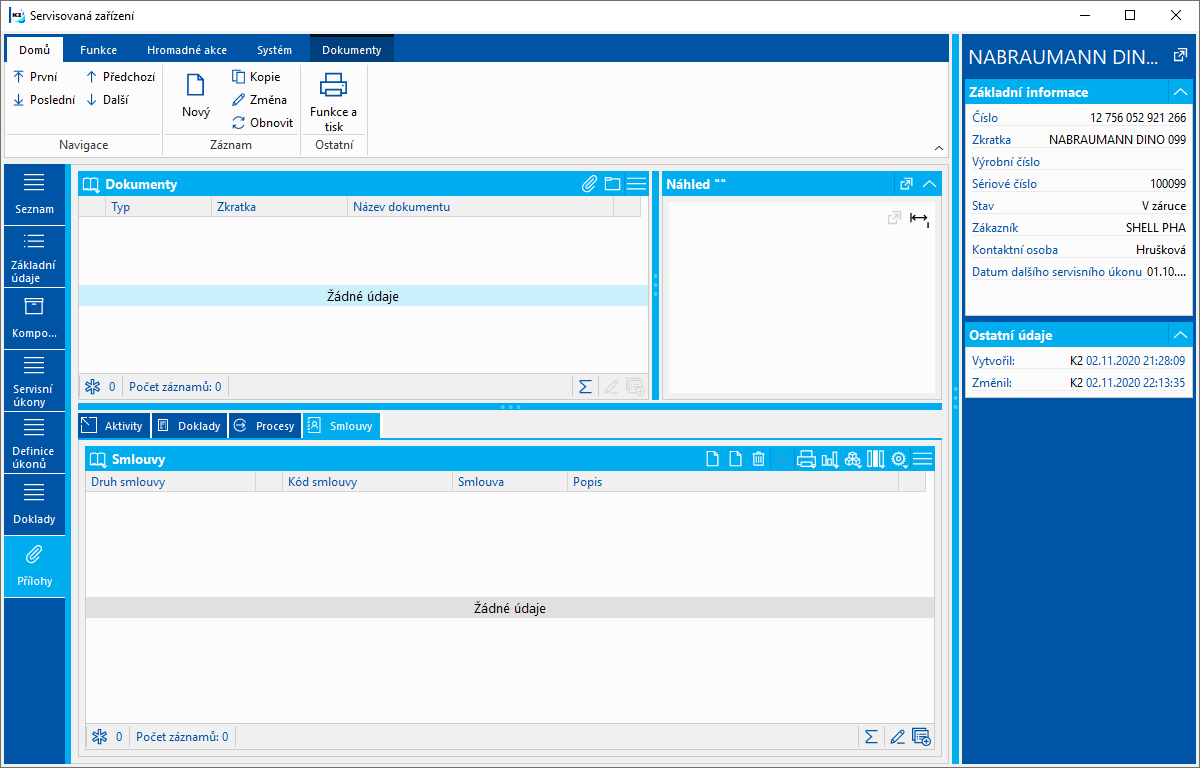This screenshot has height=768, width=1200.
Task: Open columns dropdown in Smlouvy toolbar
Action: pos(876,459)
